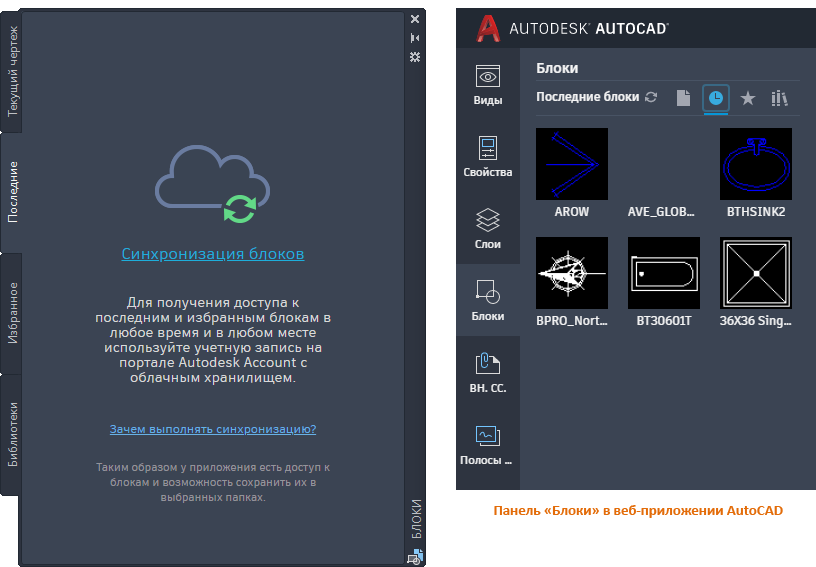This screenshot has height=567, width=816.
Task: Refresh the Последние блоки list
Action: (x=651, y=97)
